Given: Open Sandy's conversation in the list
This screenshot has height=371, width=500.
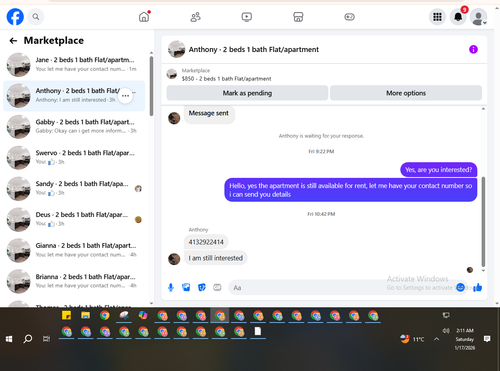Looking at the screenshot, I should tap(74, 188).
